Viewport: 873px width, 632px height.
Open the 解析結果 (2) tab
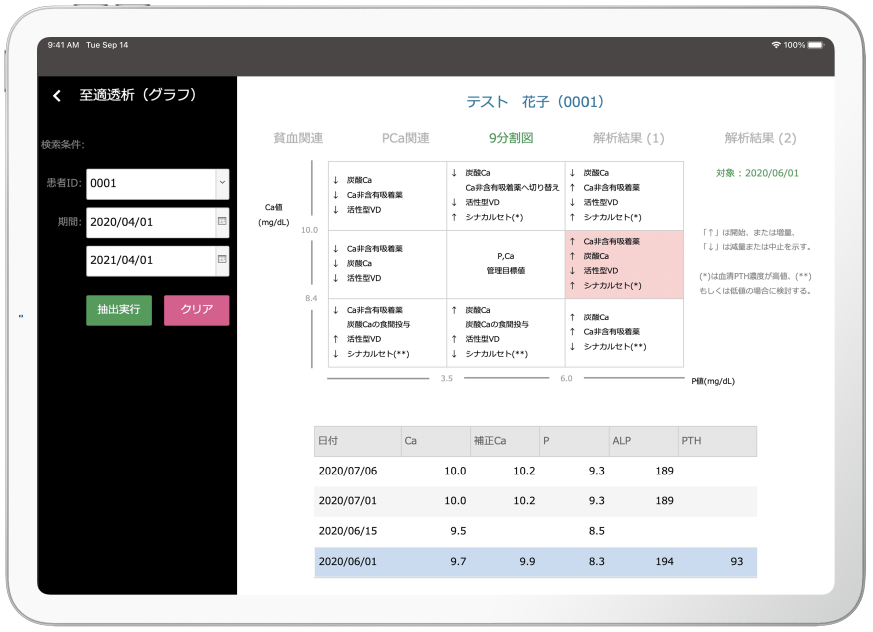pyautogui.click(x=760, y=138)
